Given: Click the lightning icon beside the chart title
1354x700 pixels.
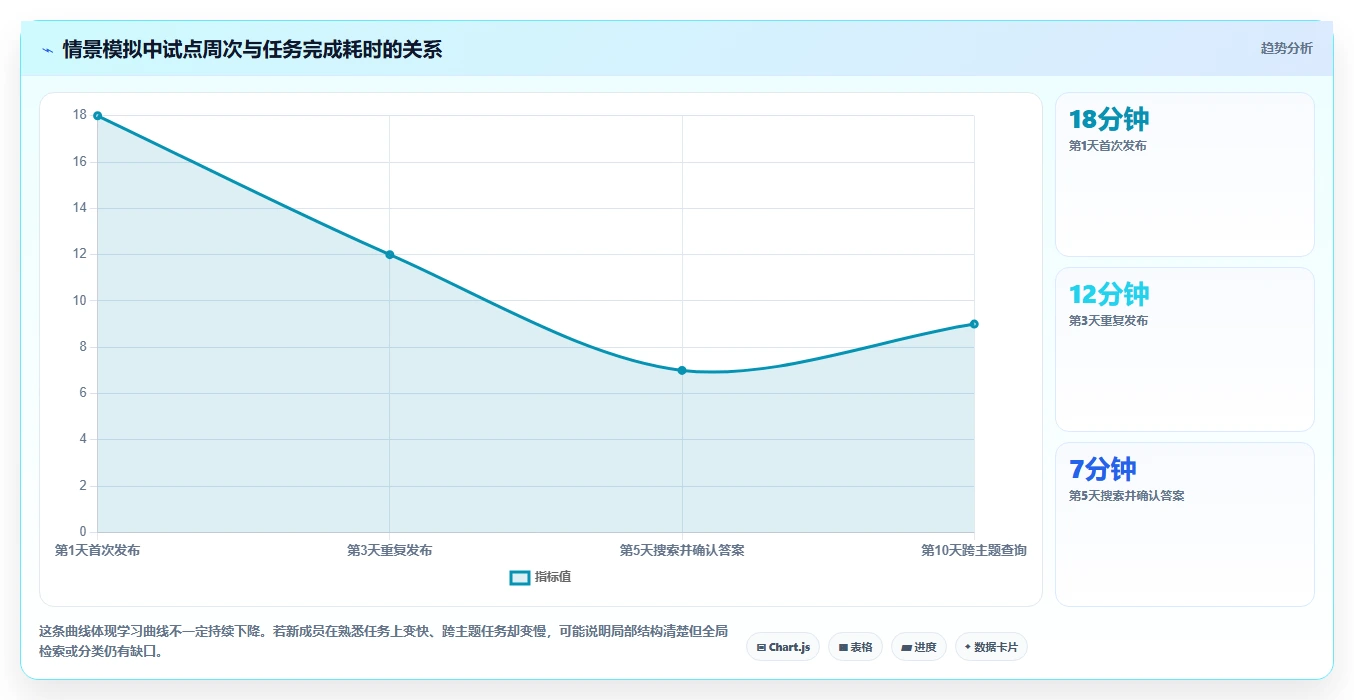Looking at the screenshot, I should [47, 49].
